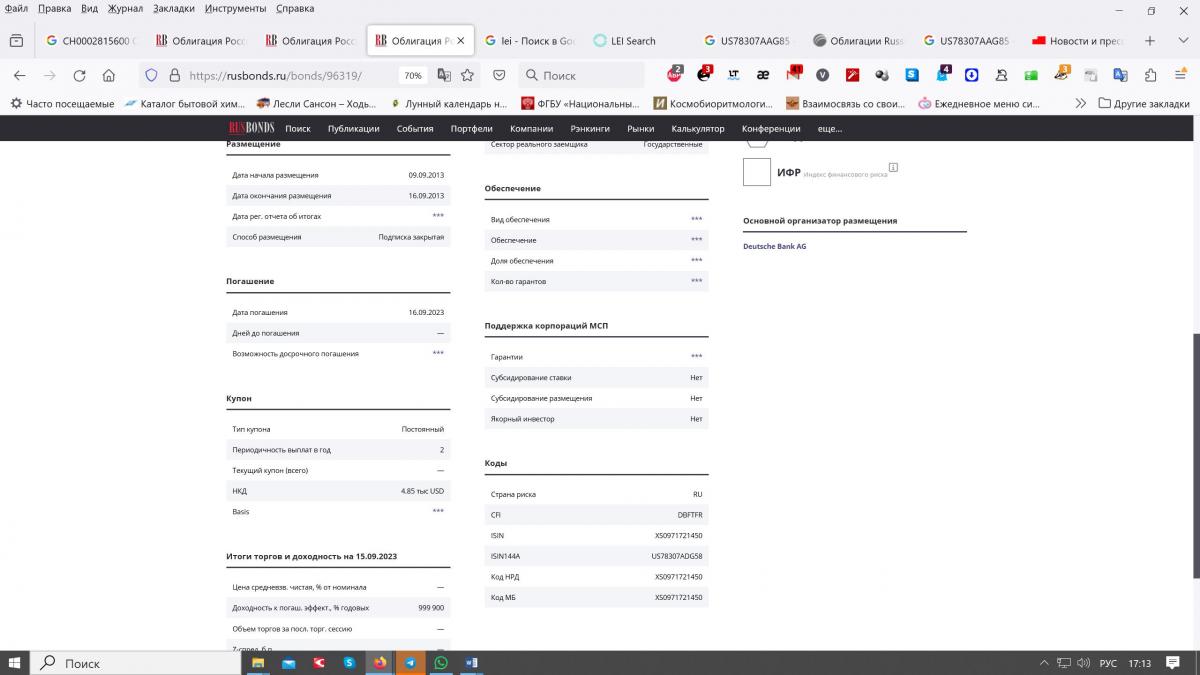1200x675 pixels.
Task: Select the ISIN144A value US78307ADG58
Action: pos(676,556)
